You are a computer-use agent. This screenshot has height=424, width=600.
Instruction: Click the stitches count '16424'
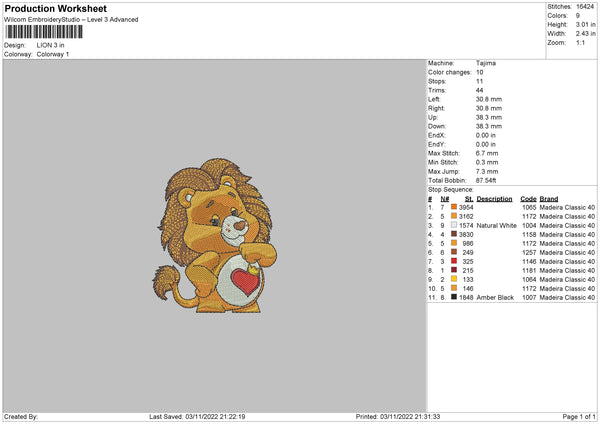pyautogui.click(x=585, y=7)
